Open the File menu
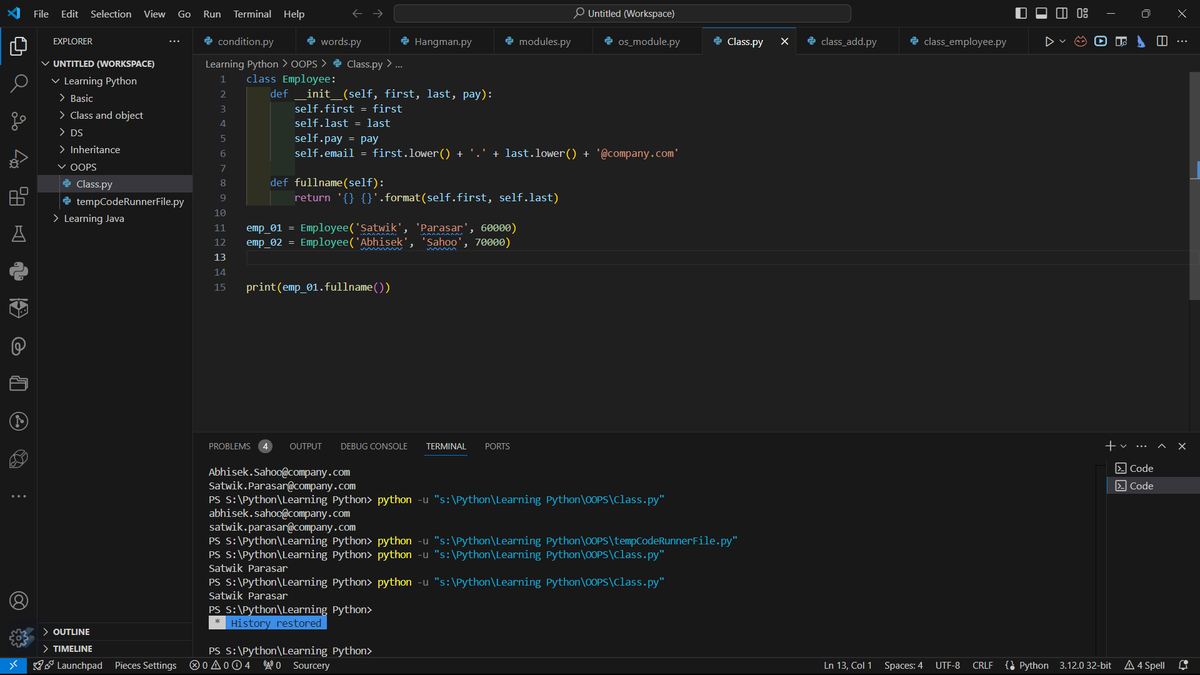This screenshot has width=1200, height=675. click(x=41, y=14)
